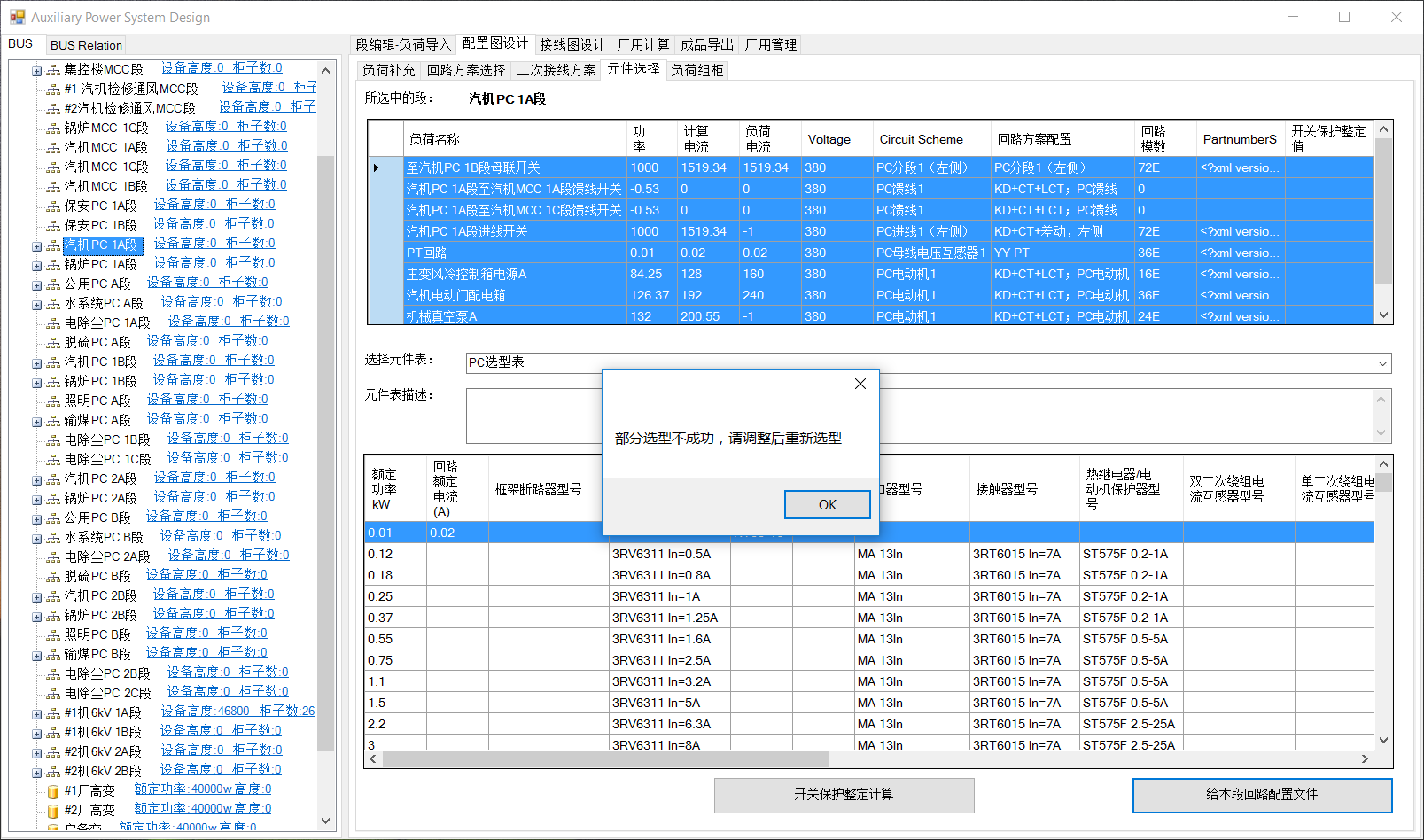This screenshot has width=1424, height=840.
Task: Expand the 锅炉PC 1A段 tree node
Action: point(36,265)
